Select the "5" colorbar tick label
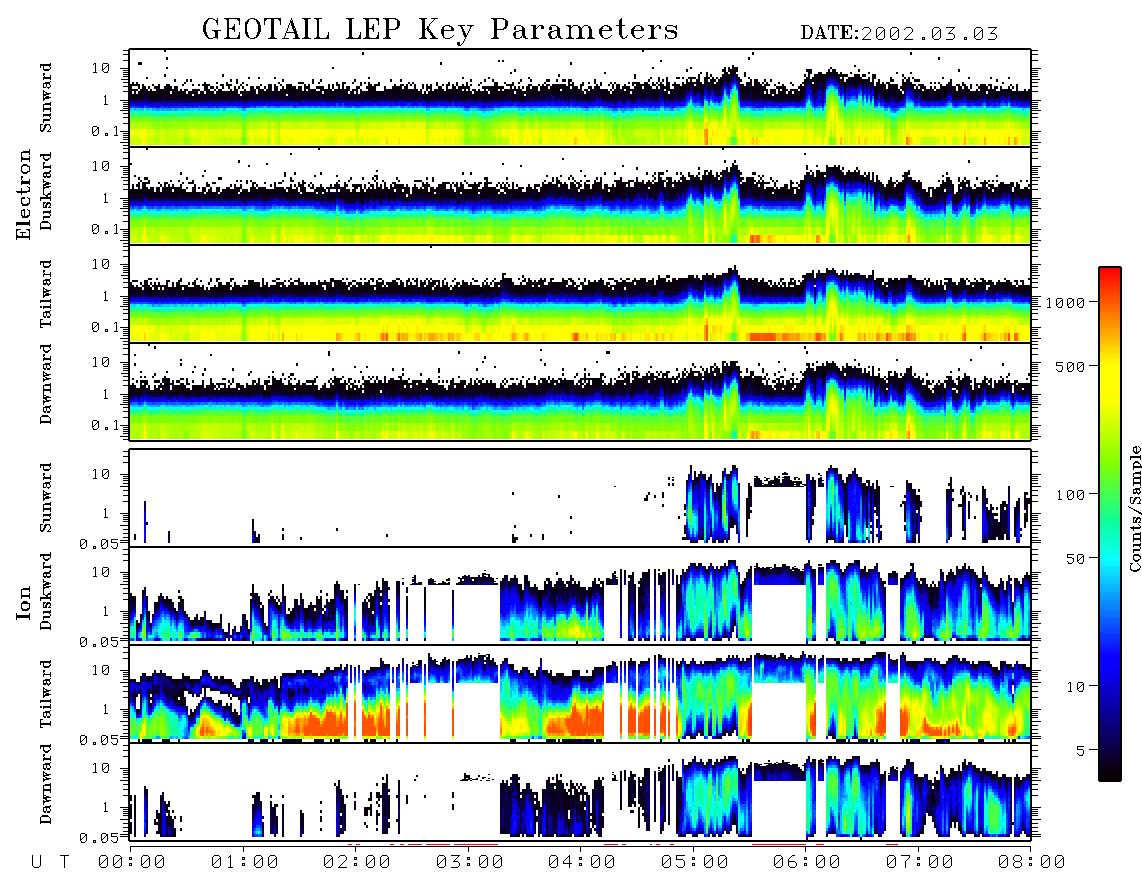 point(1081,750)
